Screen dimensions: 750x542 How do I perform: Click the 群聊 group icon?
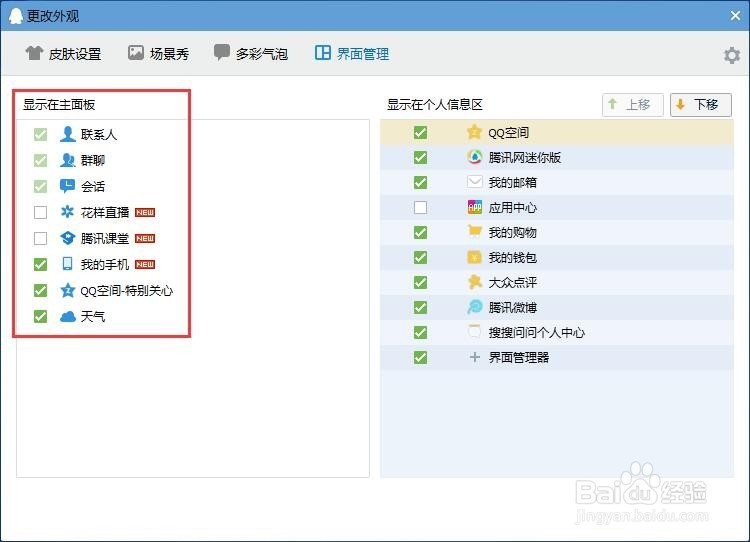[67, 160]
